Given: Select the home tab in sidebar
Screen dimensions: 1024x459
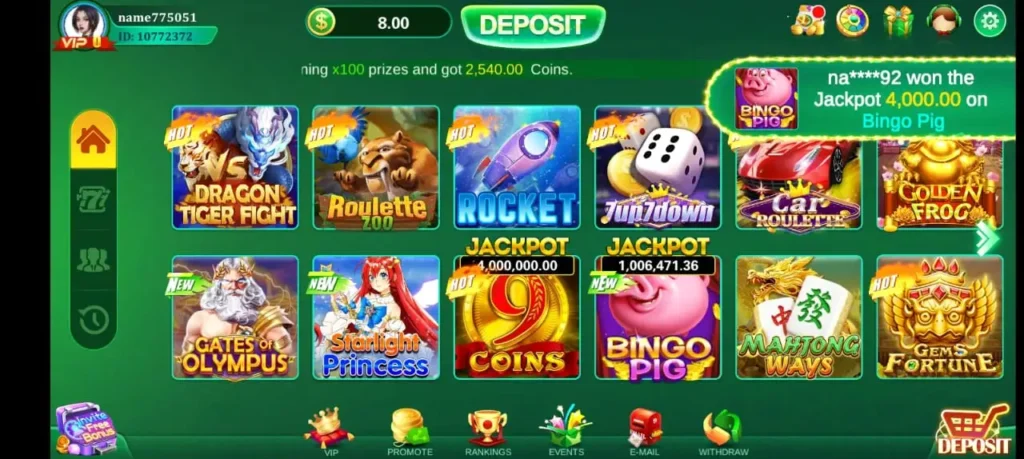Looking at the screenshot, I should 93,139.
